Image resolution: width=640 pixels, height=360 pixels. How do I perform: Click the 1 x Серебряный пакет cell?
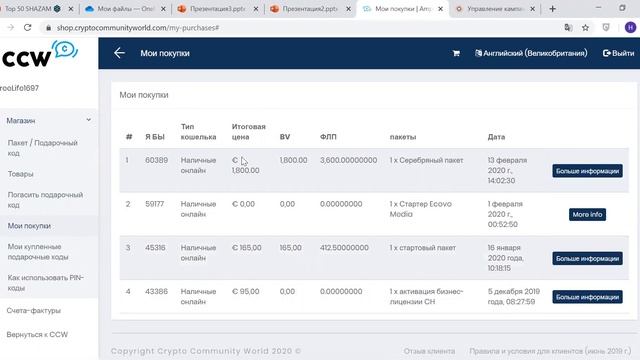[426, 160]
